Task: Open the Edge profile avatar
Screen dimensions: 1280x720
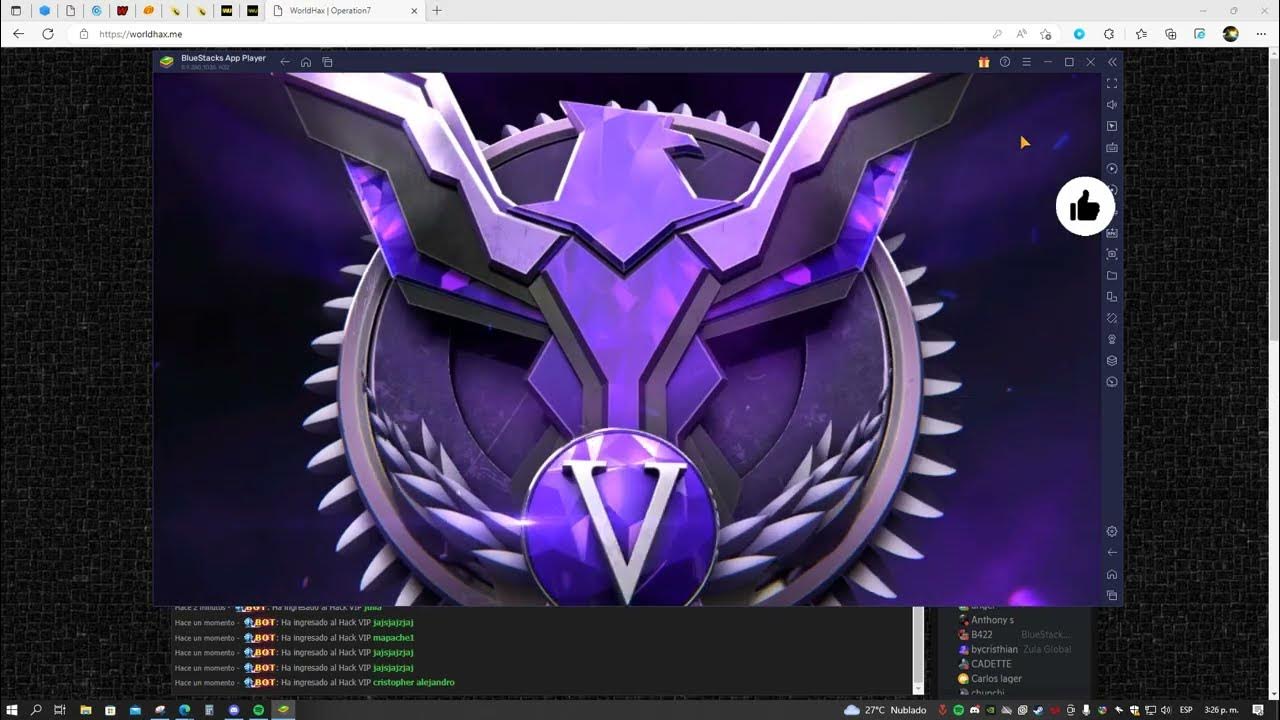Action: coord(1231,34)
